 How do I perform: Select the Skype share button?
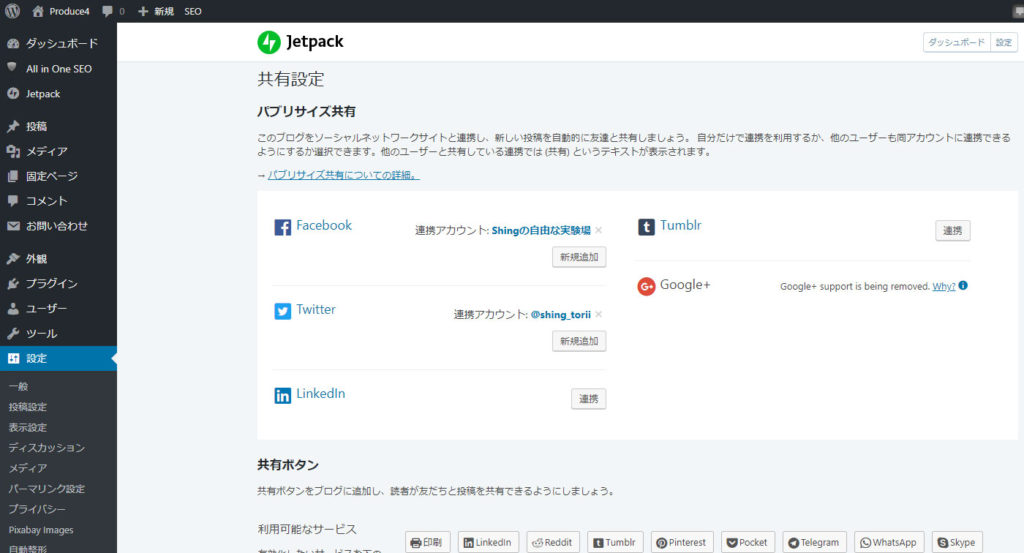(957, 543)
